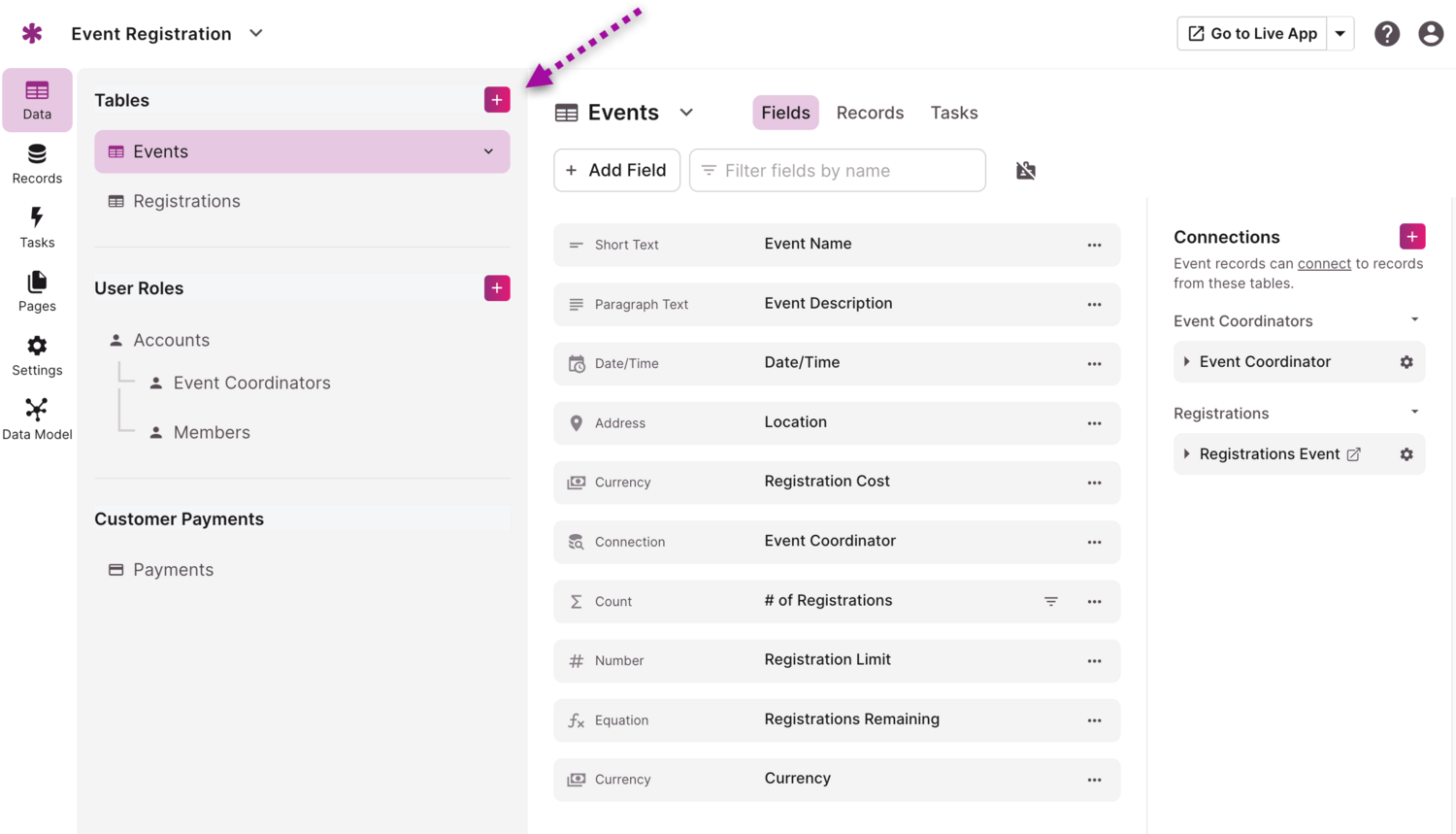Open Settings from the sidebar
Viewport: 1456px width, 834px height.
pos(37,355)
